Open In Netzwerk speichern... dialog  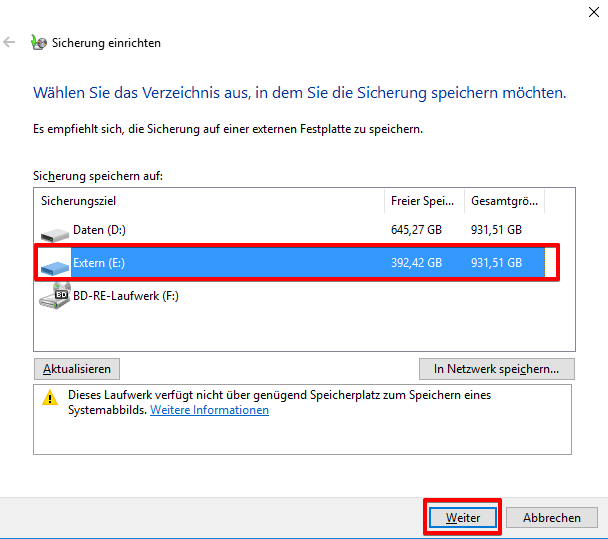pyautogui.click(x=497, y=369)
